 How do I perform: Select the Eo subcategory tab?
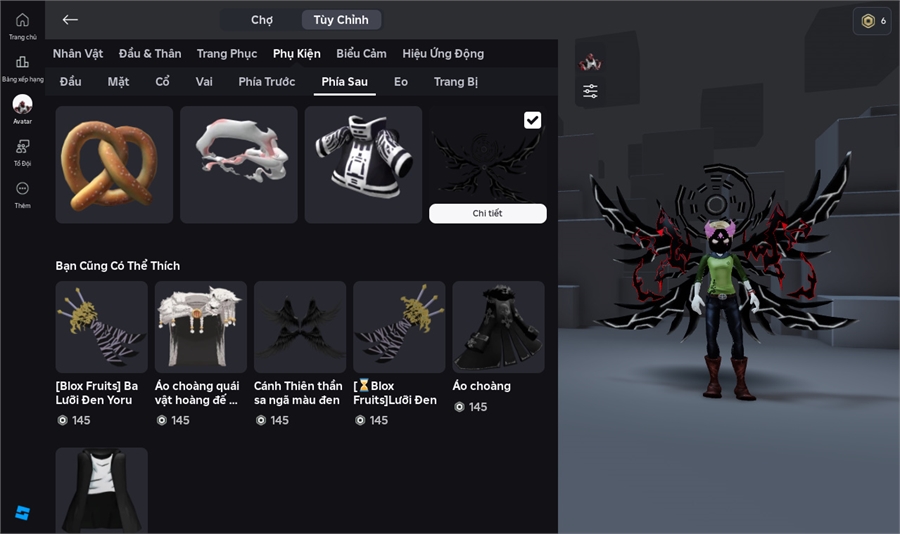point(401,82)
